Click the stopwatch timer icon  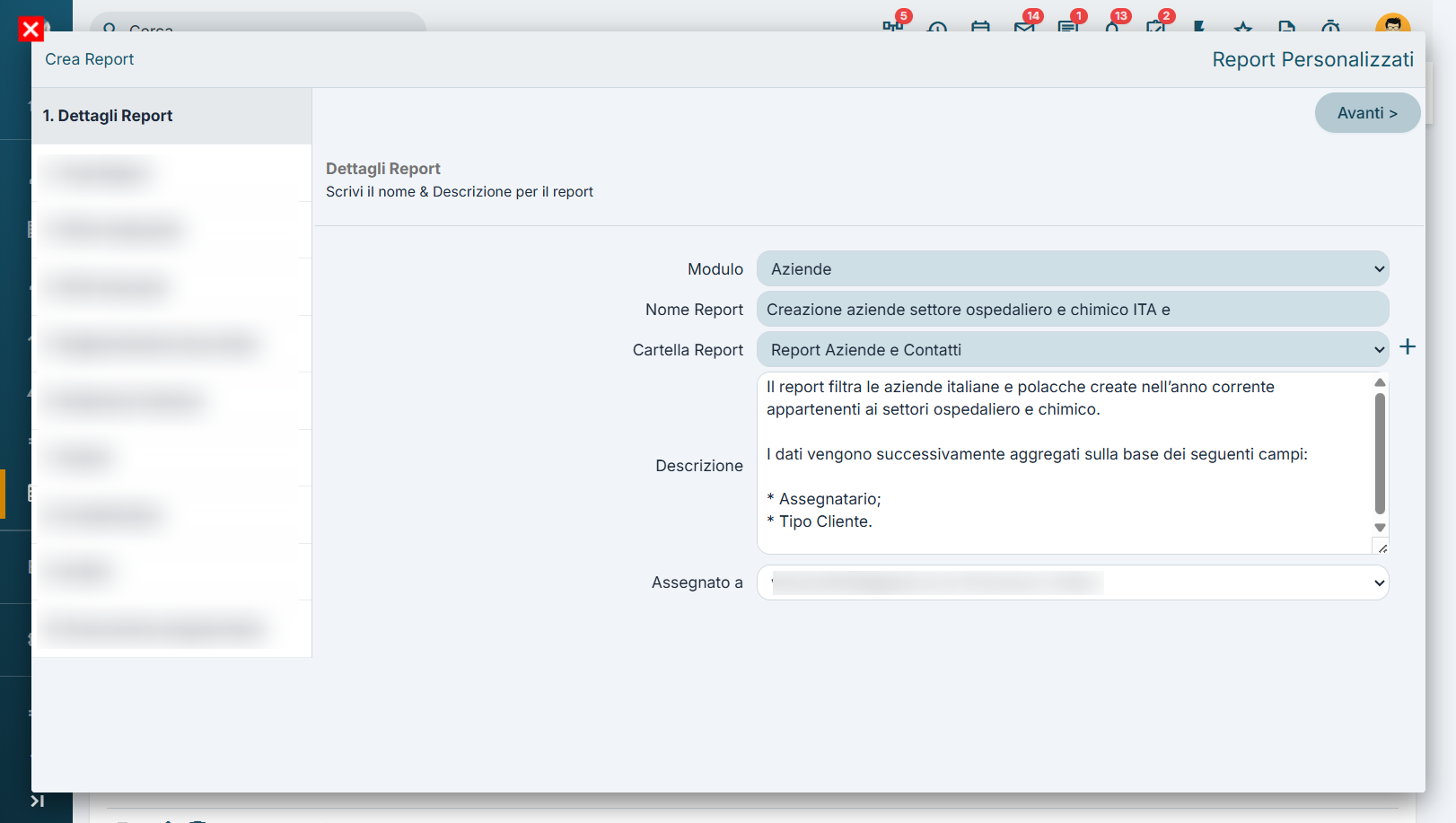(1330, 26)
